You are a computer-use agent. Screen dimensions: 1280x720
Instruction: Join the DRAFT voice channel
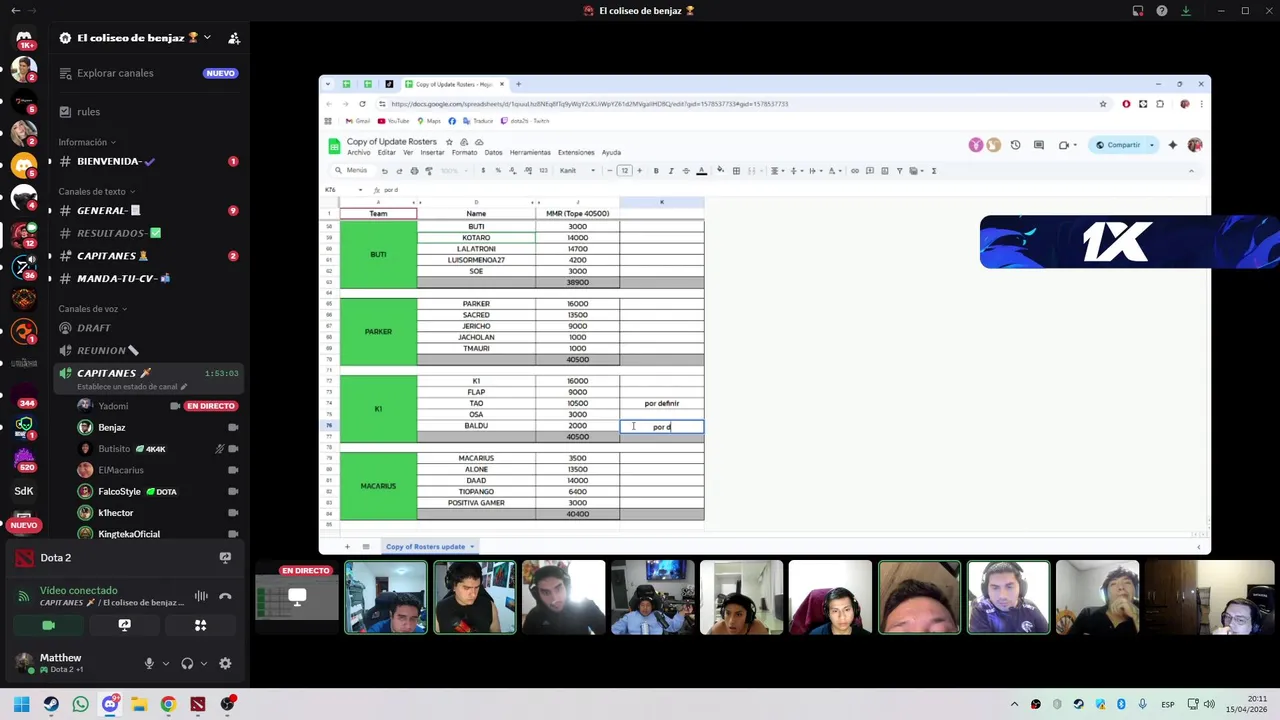tap(149, 328)
